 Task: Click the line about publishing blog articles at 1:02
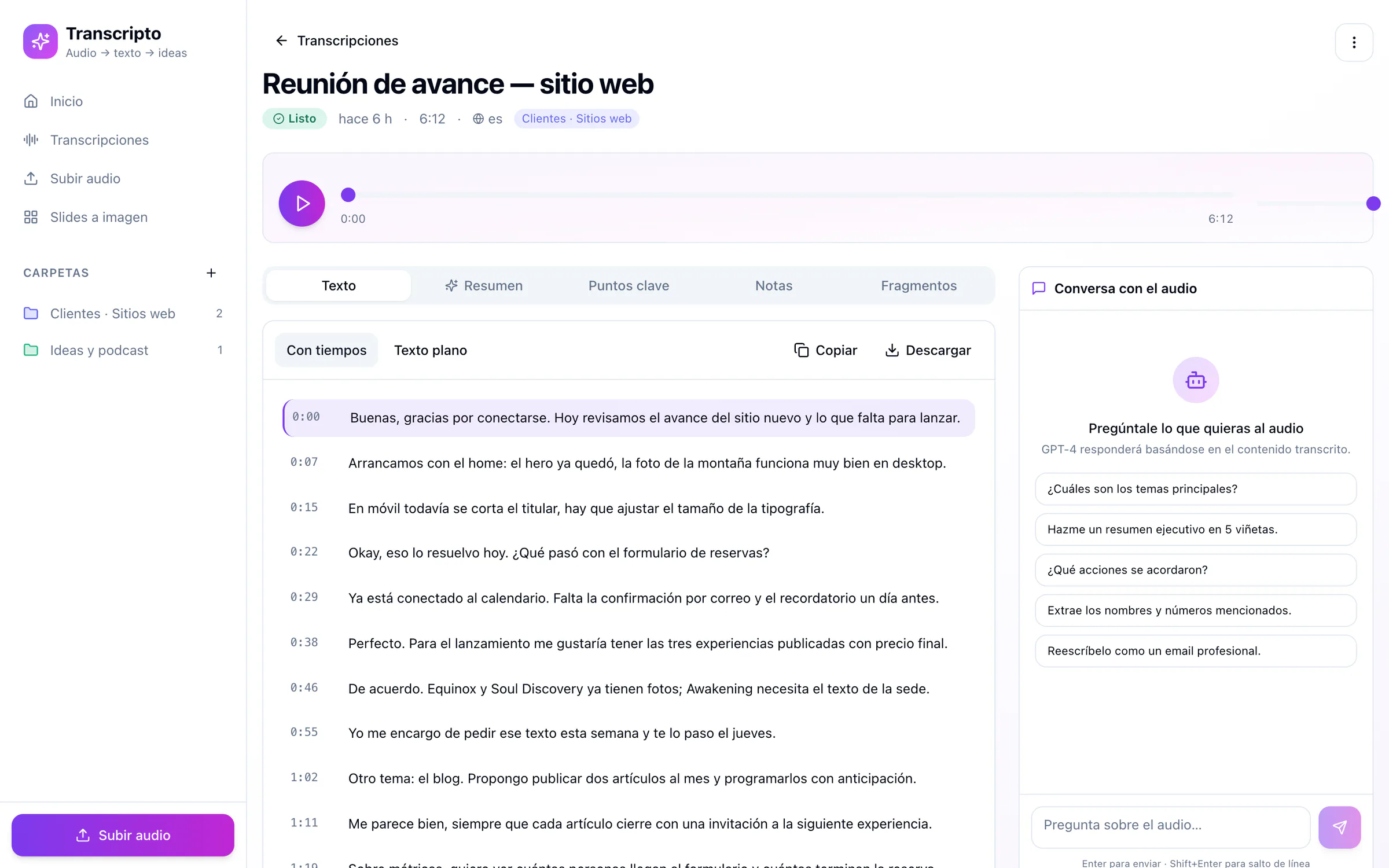629,778
